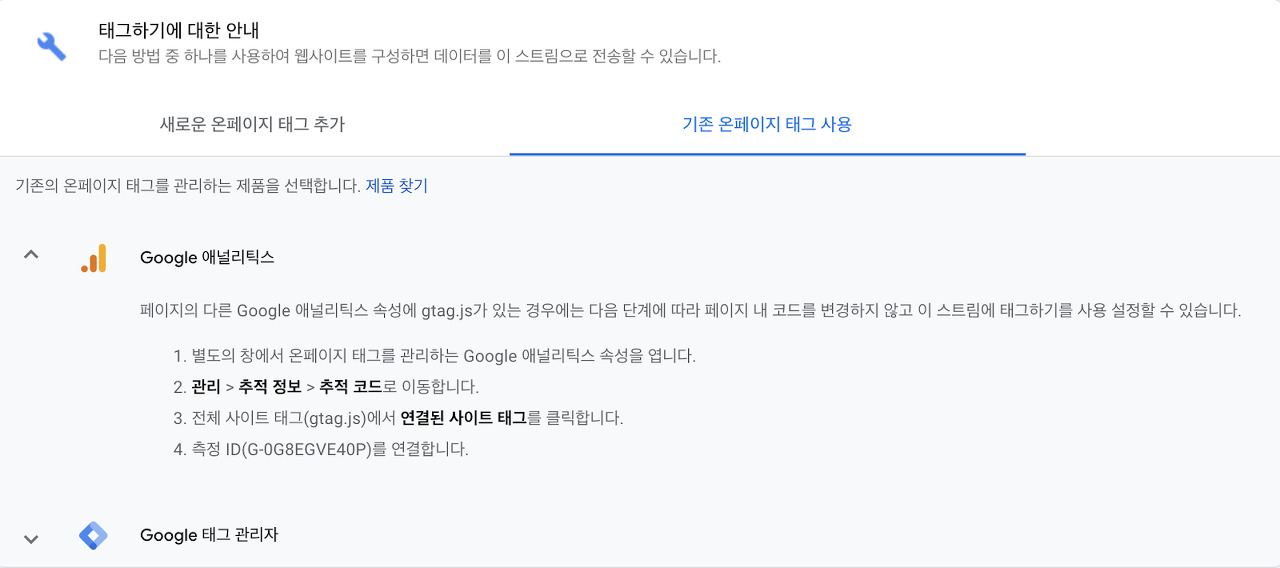Click the 제품을 선택합니다 instruction sentence
The height and width of the screenshot is (568, 1280).
[x=188, y=186]
